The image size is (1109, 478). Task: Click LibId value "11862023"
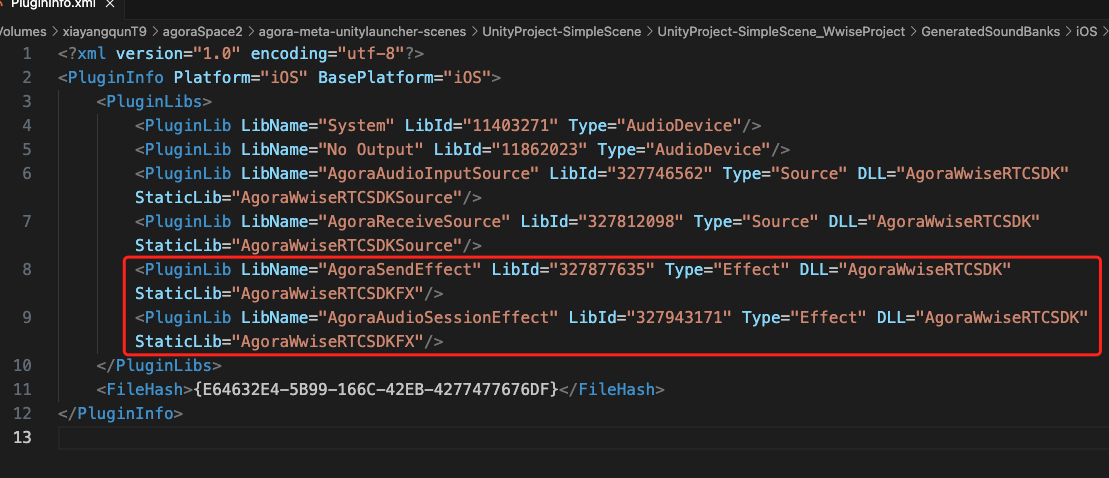[x=540, y=150]
